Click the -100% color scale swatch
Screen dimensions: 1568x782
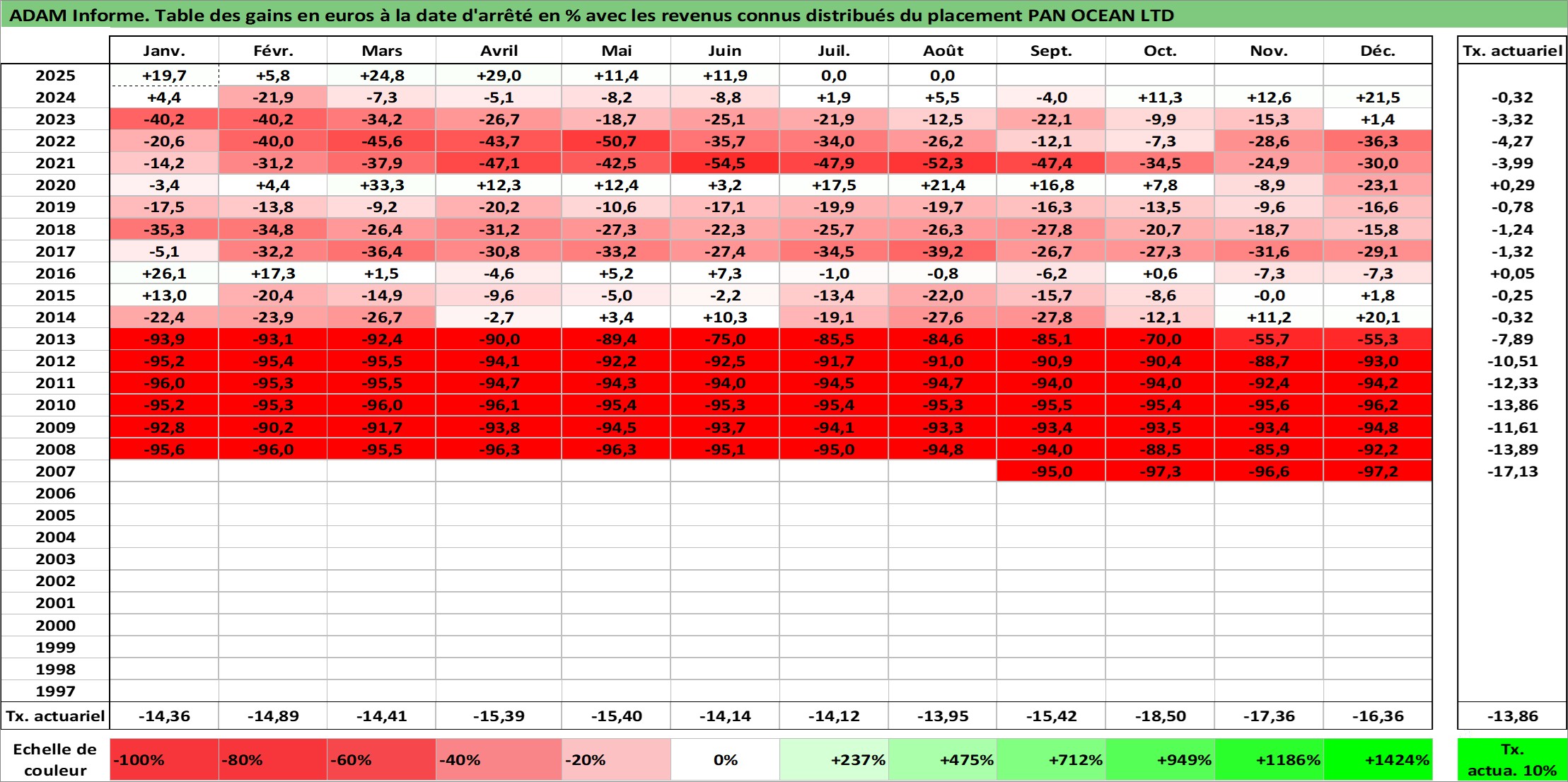(x=164, y=760)
